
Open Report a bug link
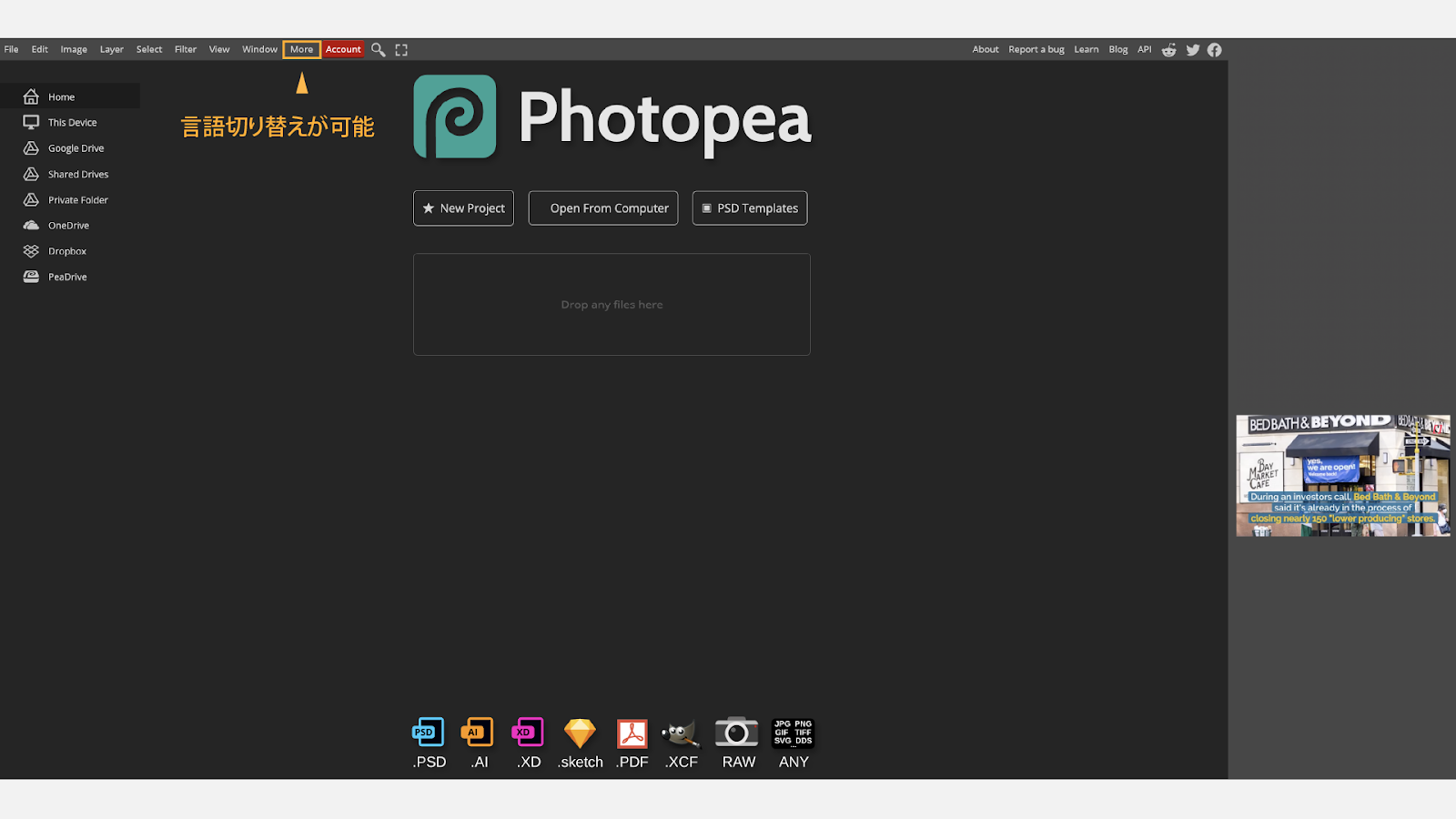click(1036, 50)
